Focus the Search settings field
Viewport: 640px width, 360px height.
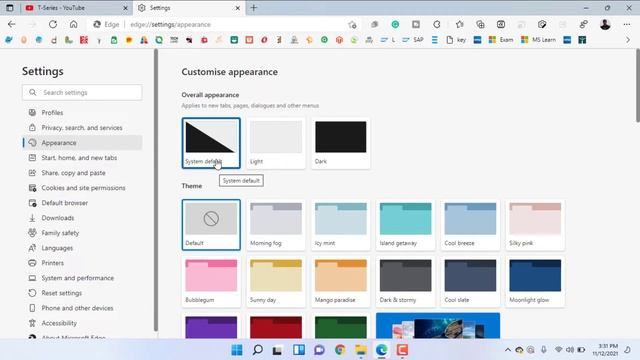[x=82, y=93]
